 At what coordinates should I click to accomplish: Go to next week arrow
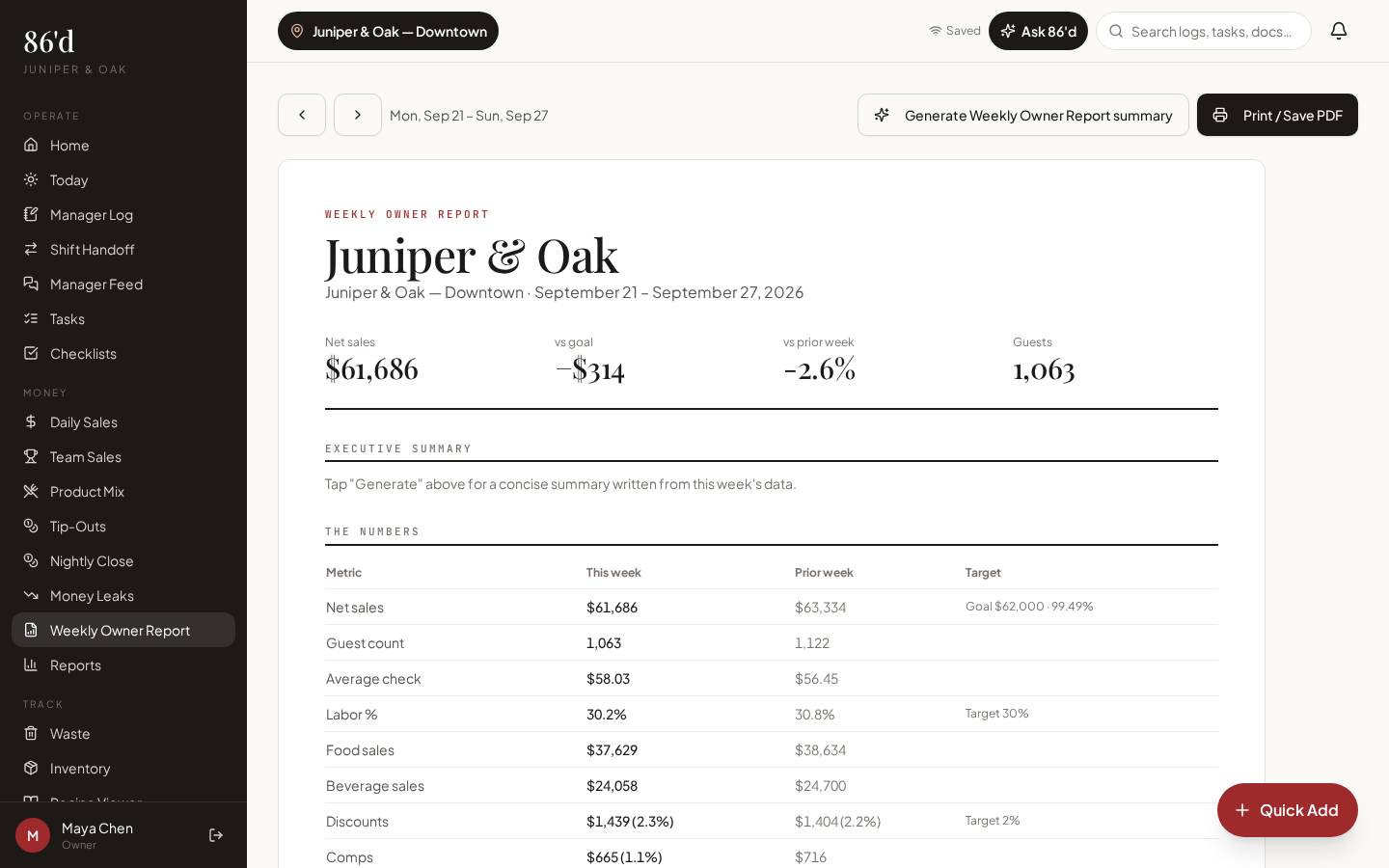358,115
